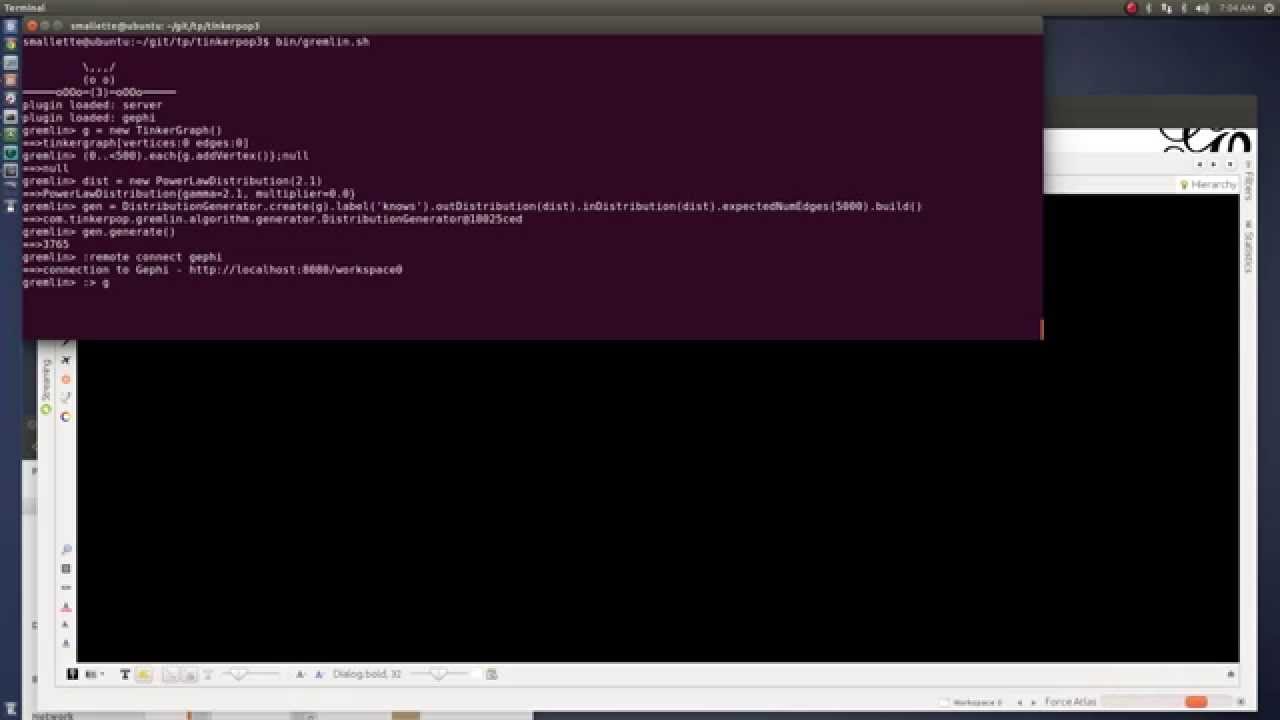Click the Dialog bold, 32 font selector
Image resolution: width=1280 pixels, height=720 pixels.
[x=367, y=675]
